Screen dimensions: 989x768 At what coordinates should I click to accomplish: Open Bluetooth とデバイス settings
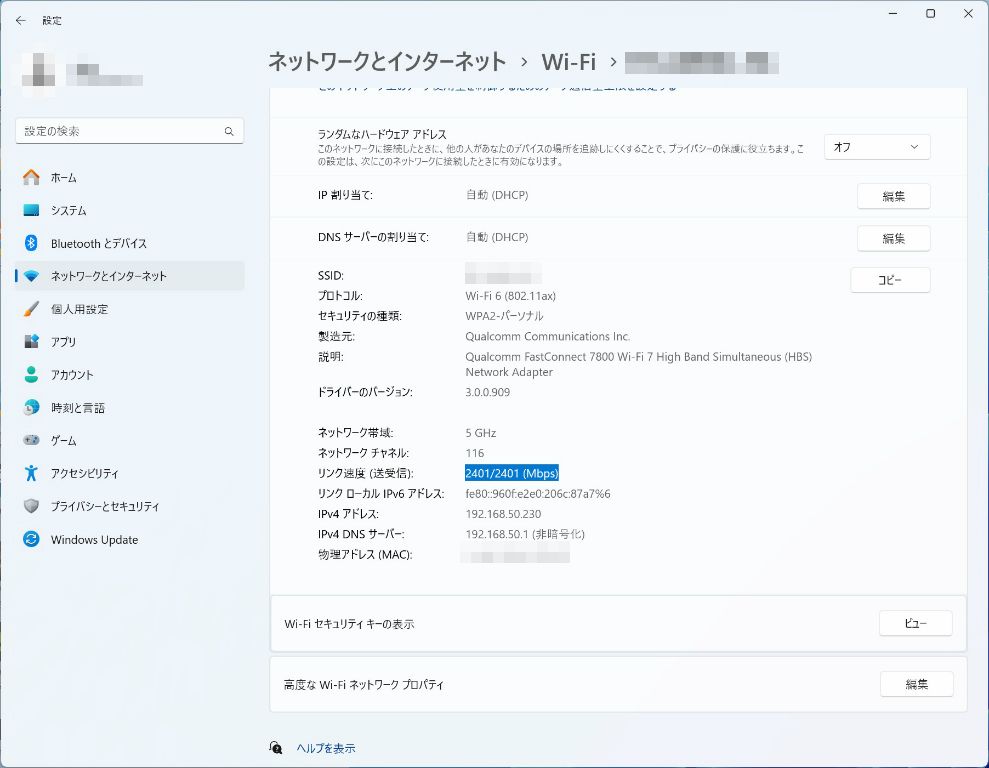(x=98, y=243)
